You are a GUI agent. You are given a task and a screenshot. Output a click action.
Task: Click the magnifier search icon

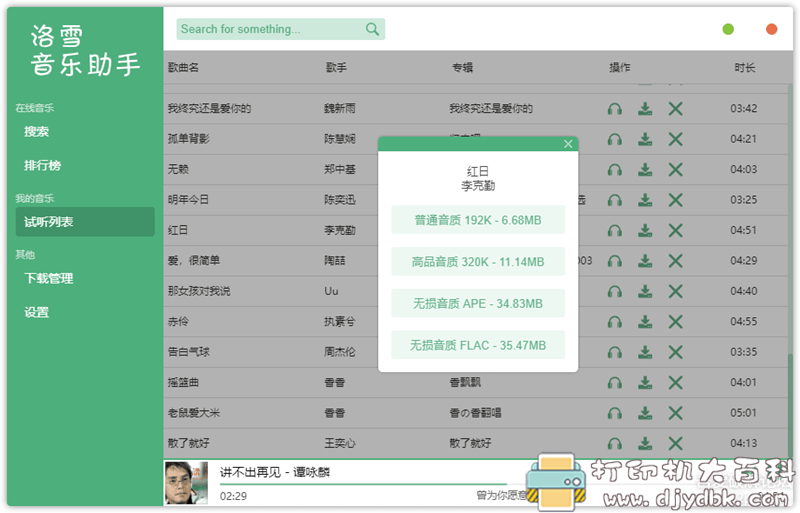pyautogui.click(x=372, y=29)
